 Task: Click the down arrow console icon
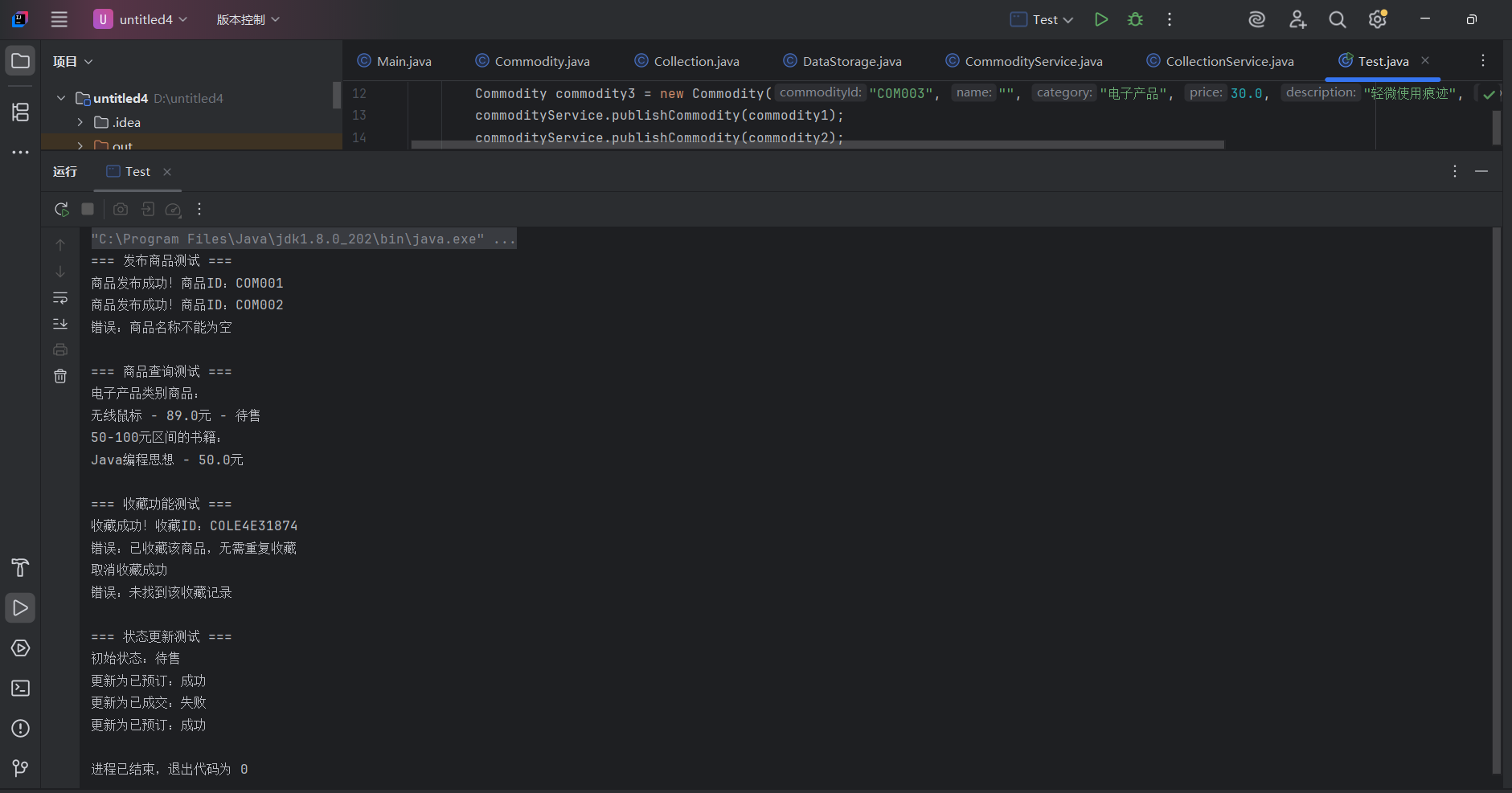pyautogui.click(x=60, y=272)
